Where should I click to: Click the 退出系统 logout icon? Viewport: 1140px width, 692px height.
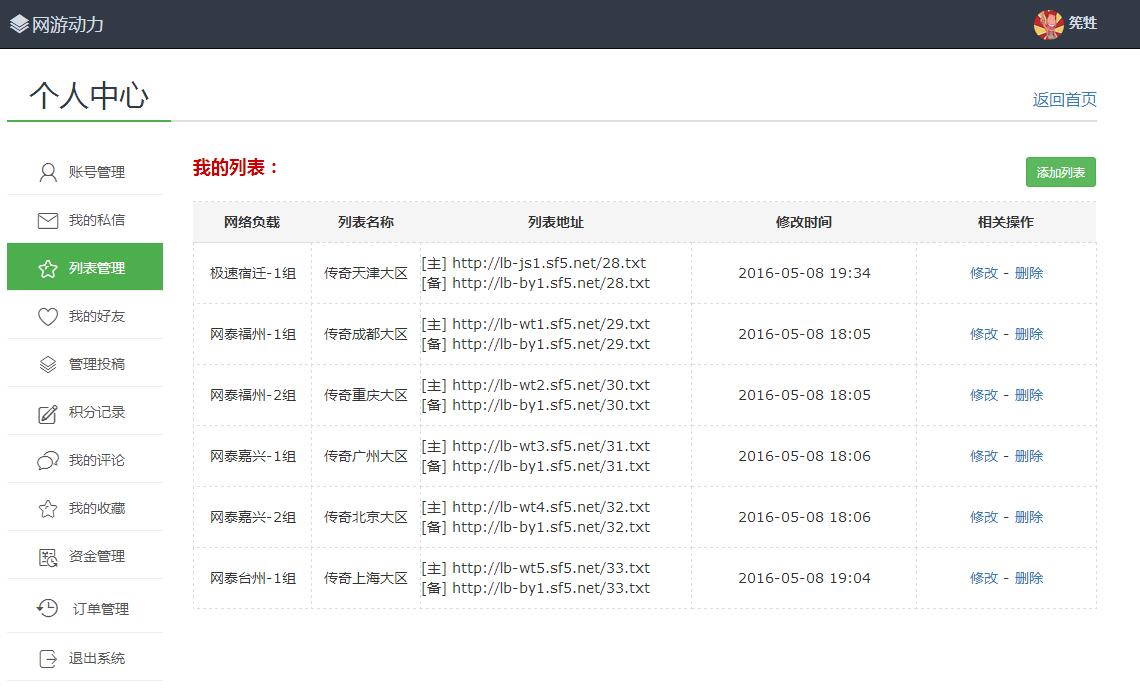coord(48,659)
